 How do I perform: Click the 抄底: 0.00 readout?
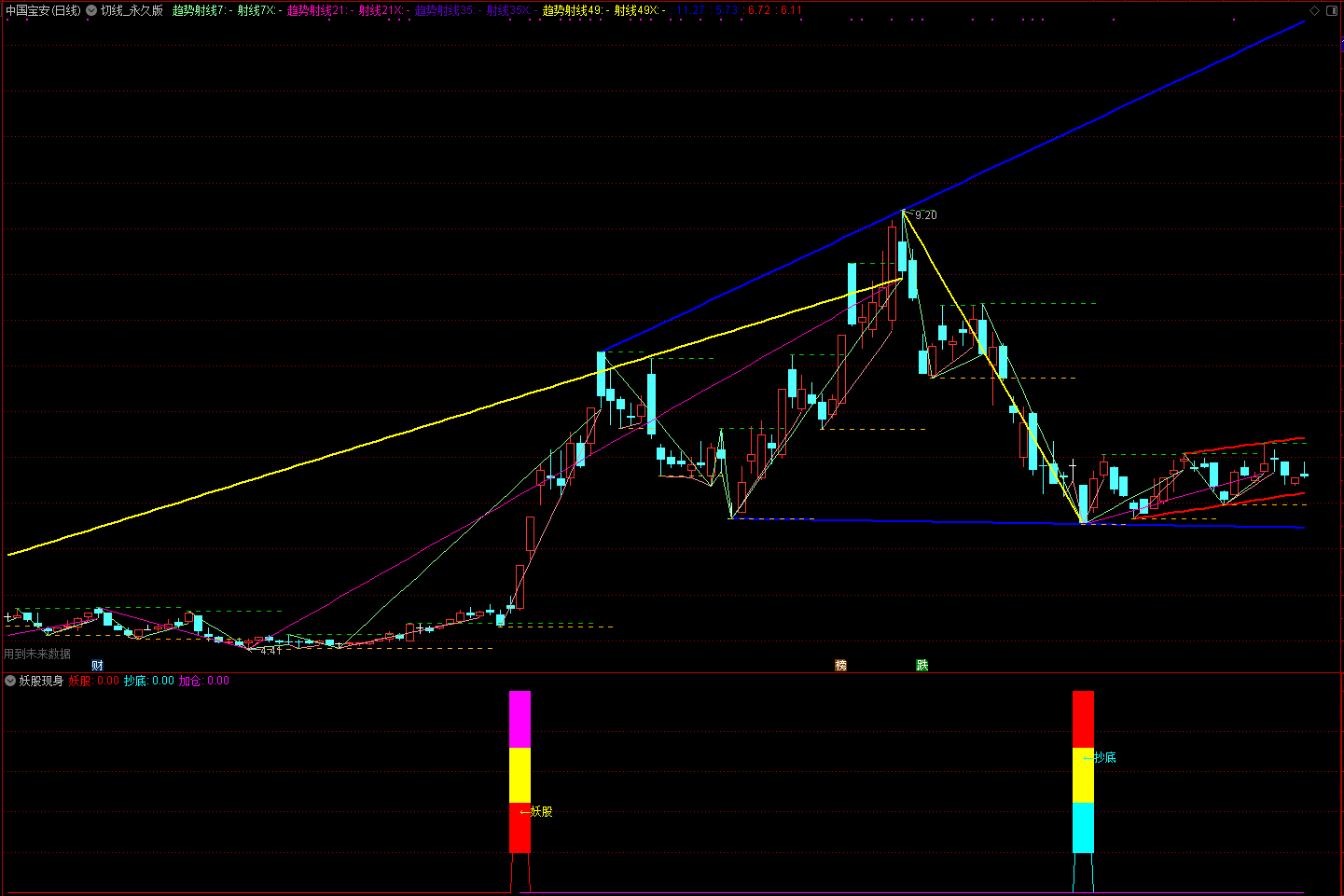click(149, 681)
